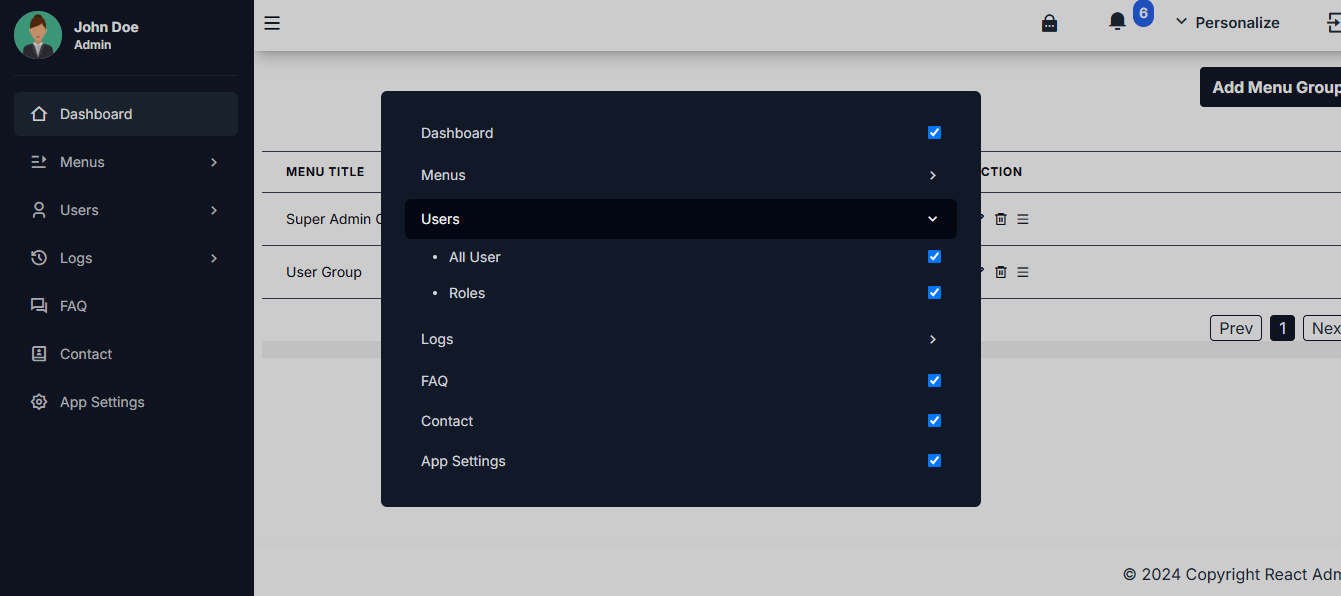Disable the Roles checkbox
The height and width of the screenshot is (596, 1341).
(x=933, y=292)
